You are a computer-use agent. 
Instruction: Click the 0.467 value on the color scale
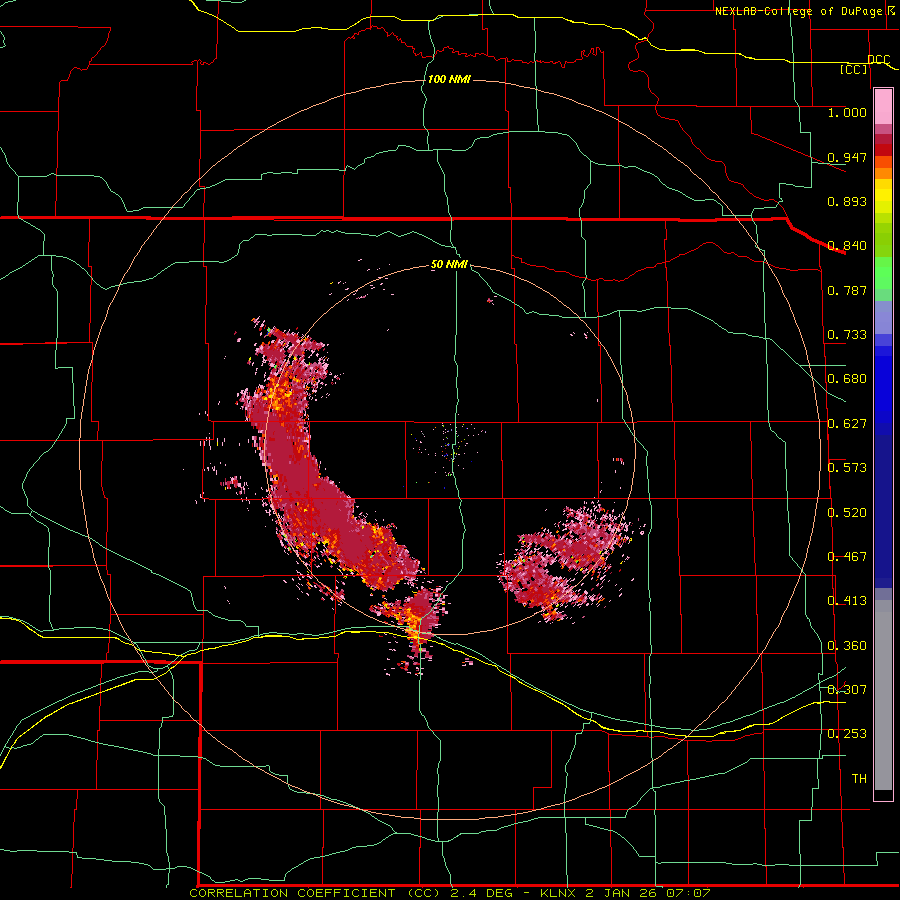[x=847, y=557]
